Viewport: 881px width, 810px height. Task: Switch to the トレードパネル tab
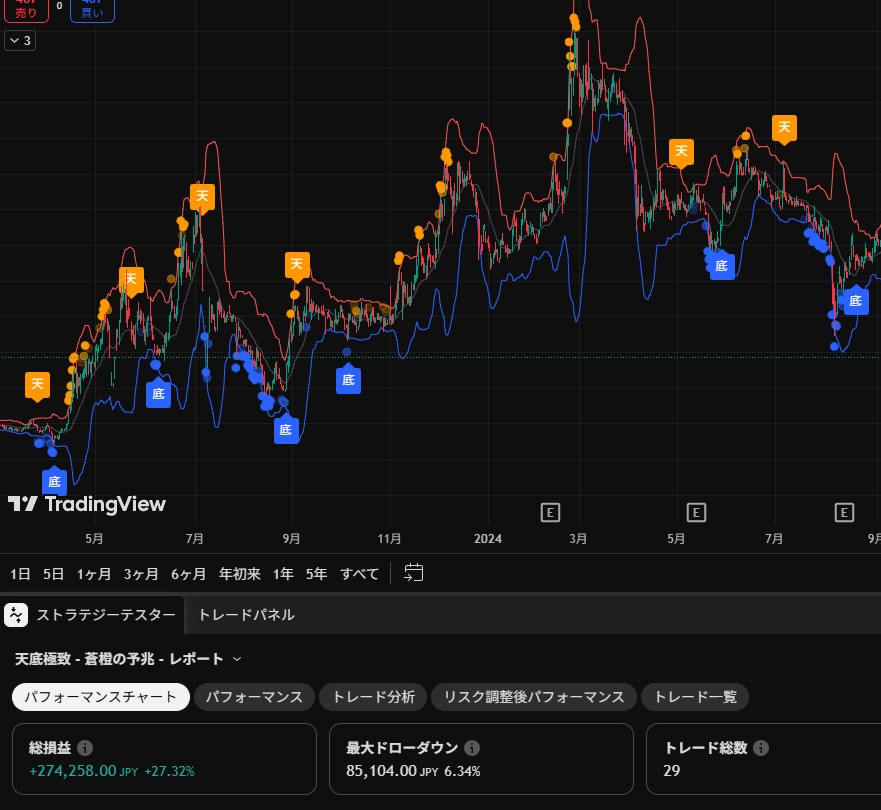[247, 615]
